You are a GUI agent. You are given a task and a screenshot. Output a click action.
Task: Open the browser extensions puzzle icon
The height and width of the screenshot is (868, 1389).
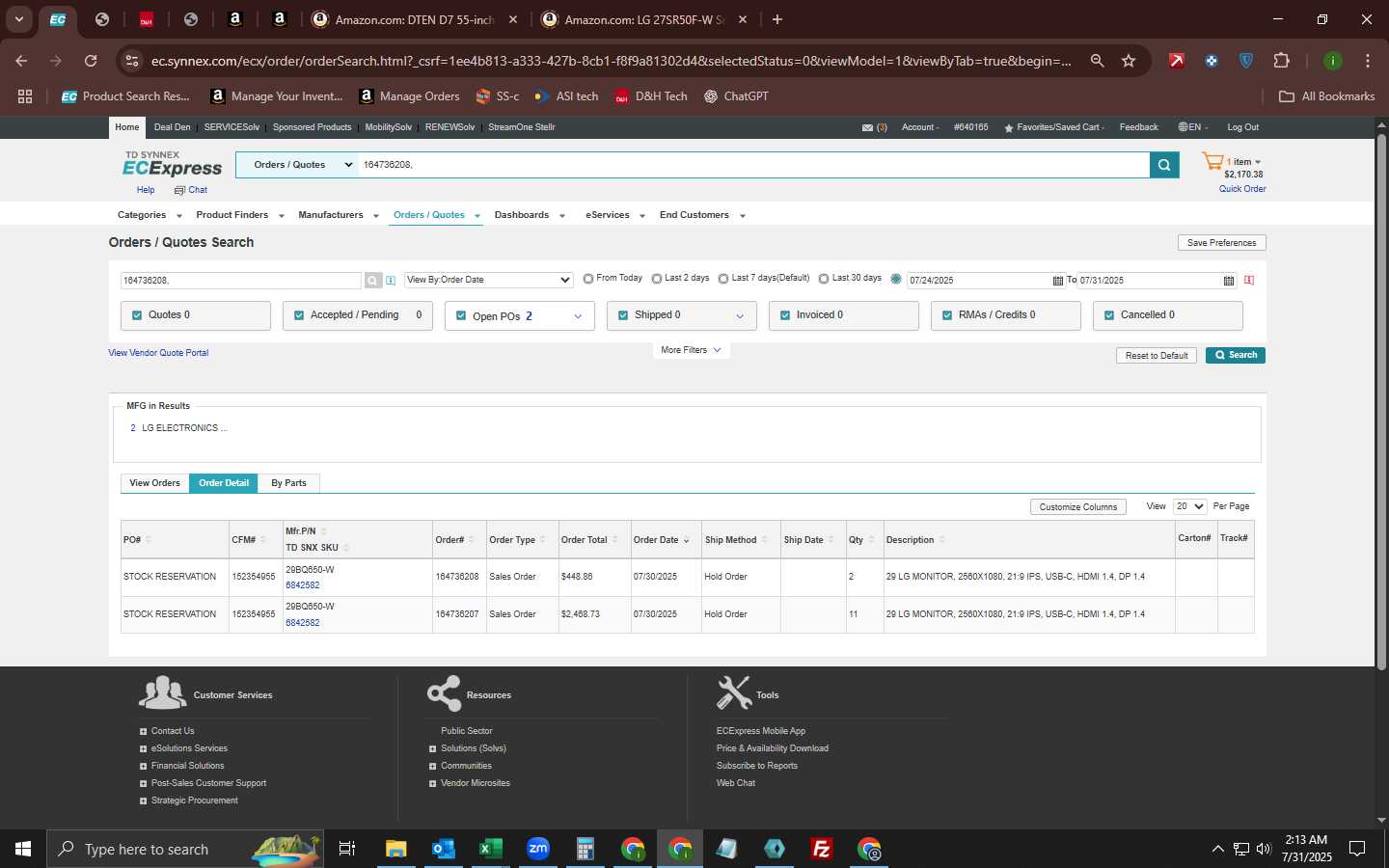point(1281,61)
